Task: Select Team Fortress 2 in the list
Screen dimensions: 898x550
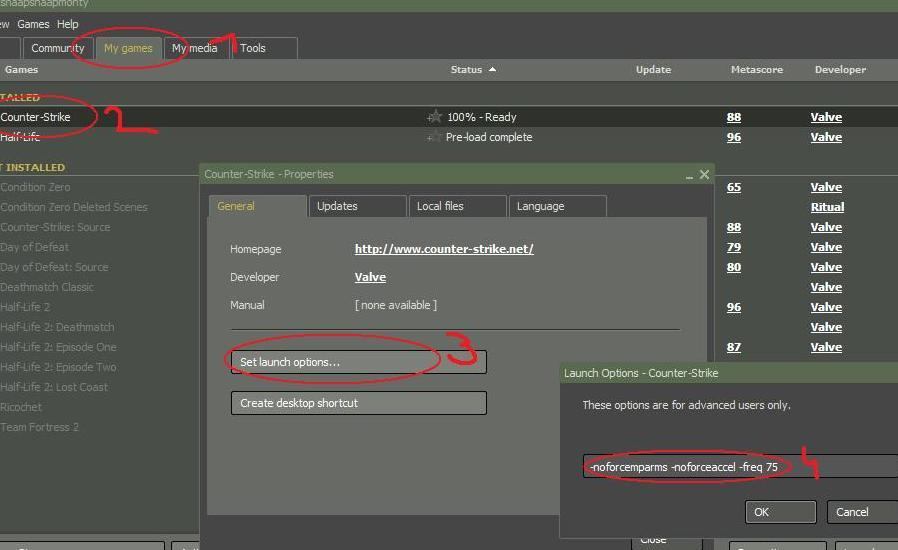Action: coord(40,427)
